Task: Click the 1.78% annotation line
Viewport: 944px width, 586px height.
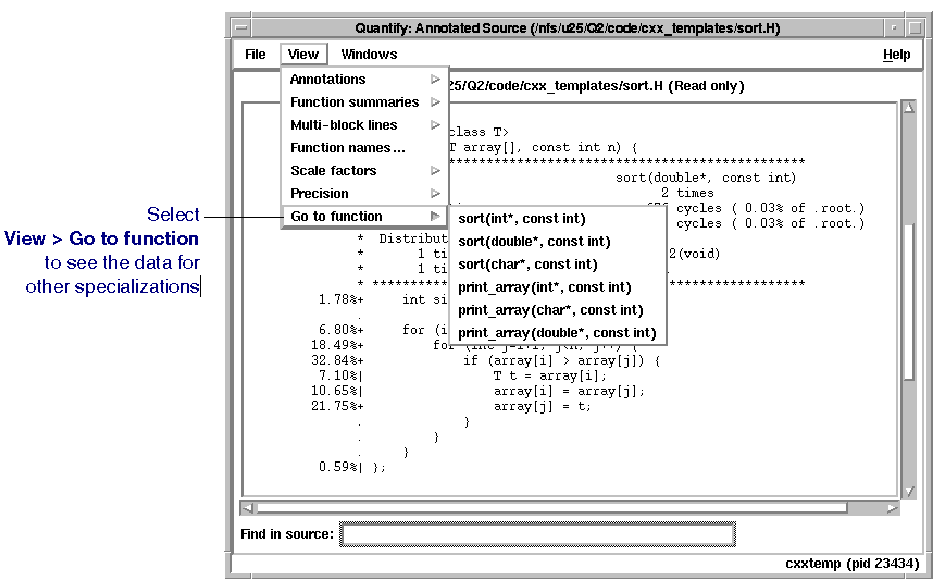Action: click(341, 300)
